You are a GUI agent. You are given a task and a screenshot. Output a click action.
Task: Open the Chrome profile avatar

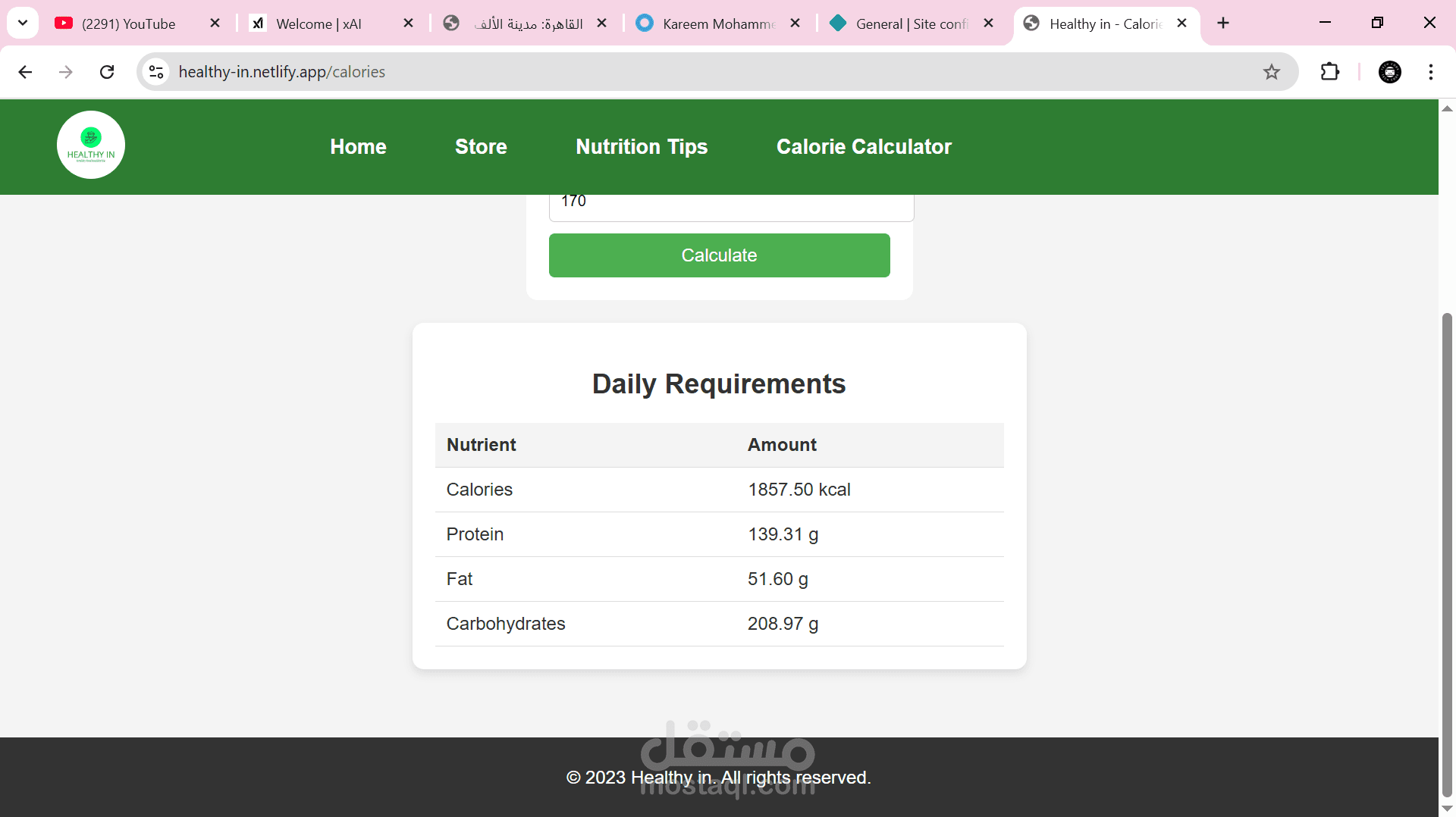tap(1390, 72)
